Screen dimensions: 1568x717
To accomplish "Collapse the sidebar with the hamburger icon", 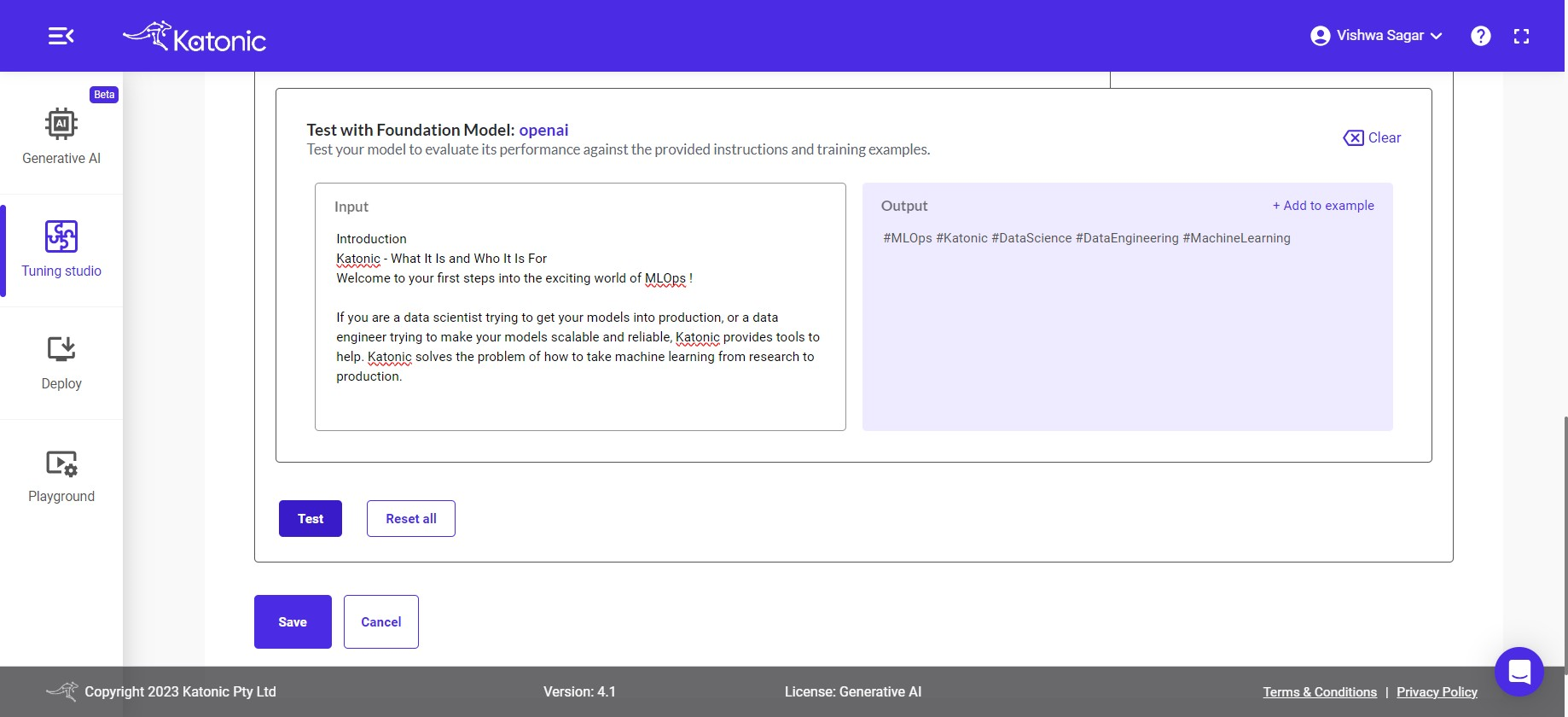I will tap(61, 36).
